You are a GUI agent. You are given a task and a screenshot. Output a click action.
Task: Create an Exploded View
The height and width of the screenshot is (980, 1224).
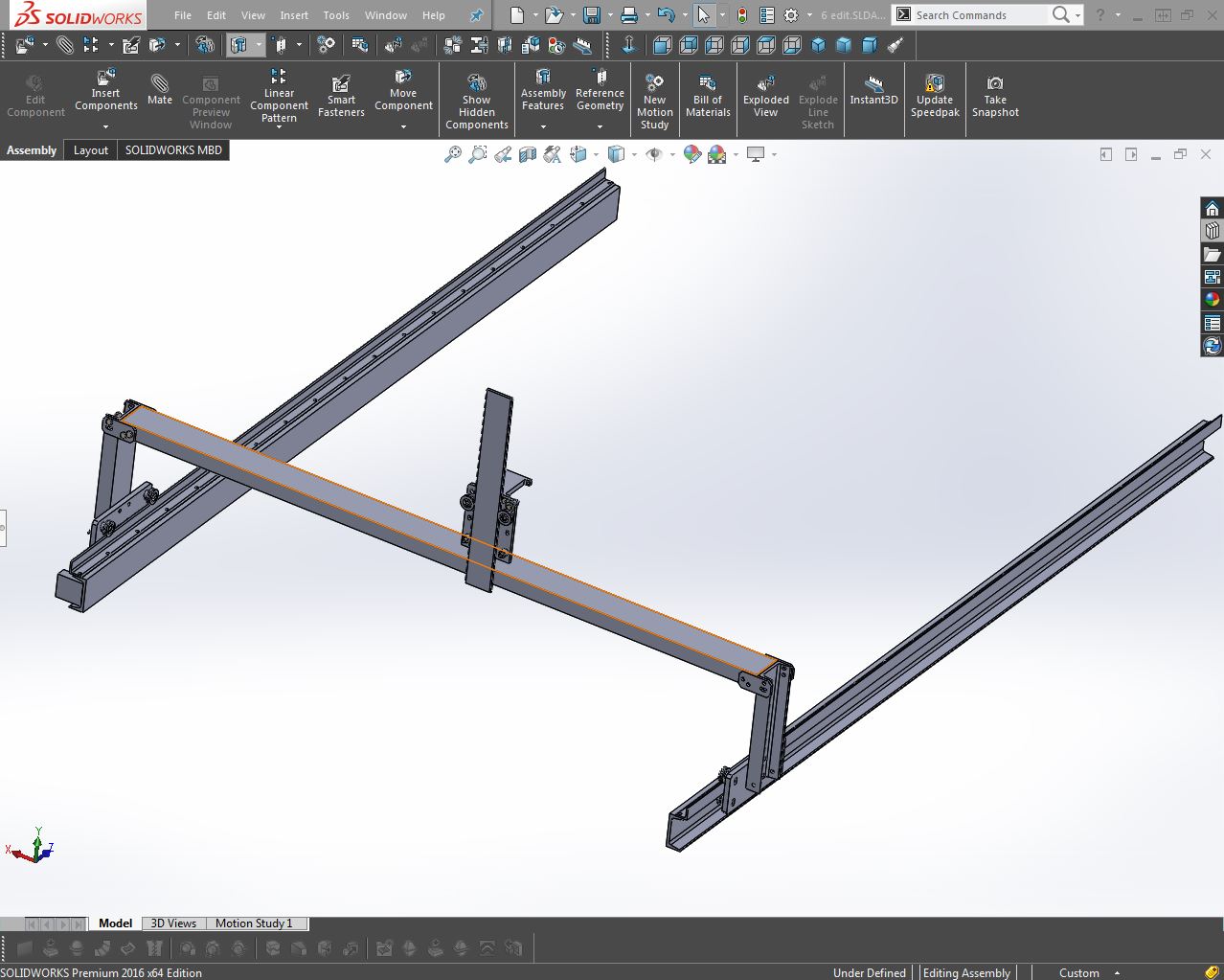[766, 97]
